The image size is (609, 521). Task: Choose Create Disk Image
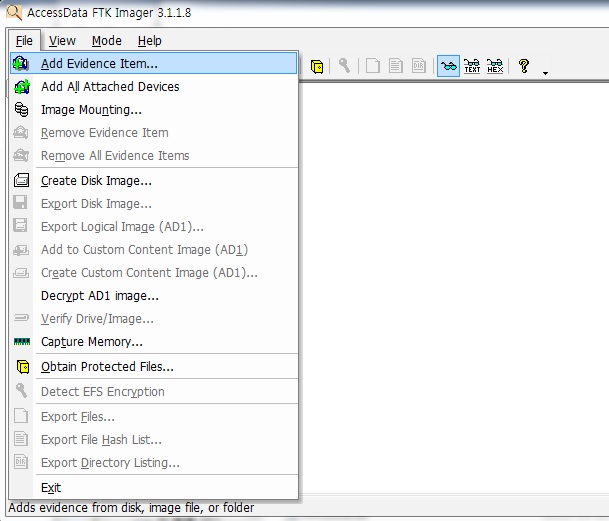pos(153,181)
